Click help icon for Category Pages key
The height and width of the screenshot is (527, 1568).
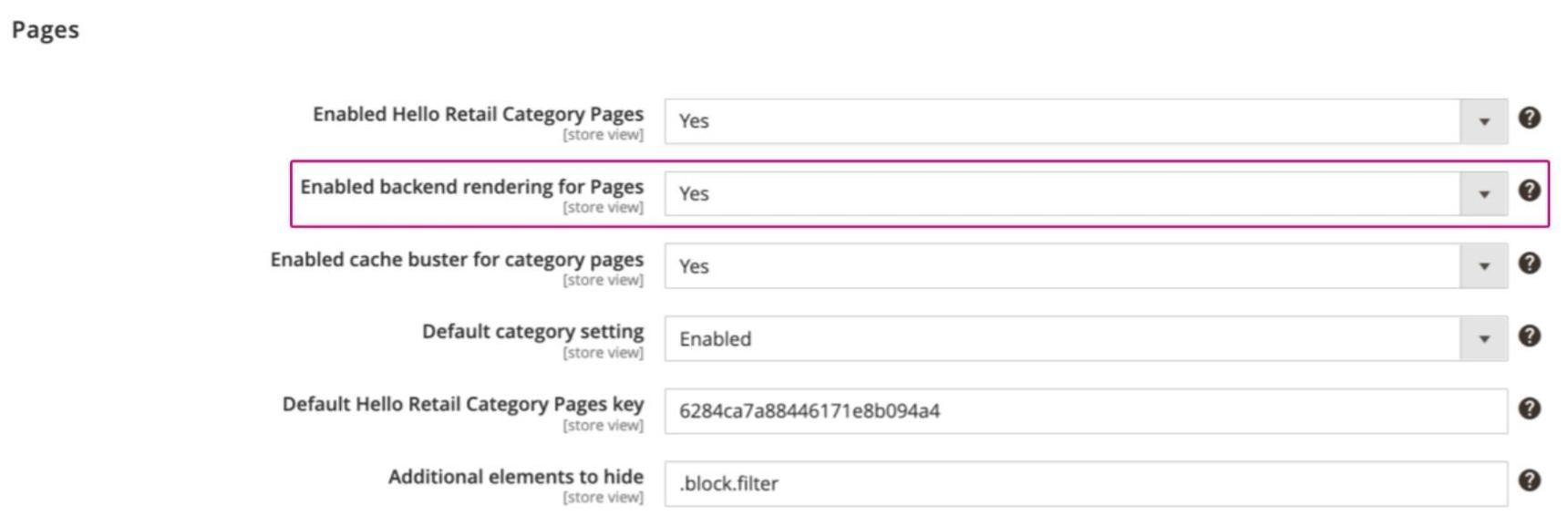click(x=1529, y=408)
